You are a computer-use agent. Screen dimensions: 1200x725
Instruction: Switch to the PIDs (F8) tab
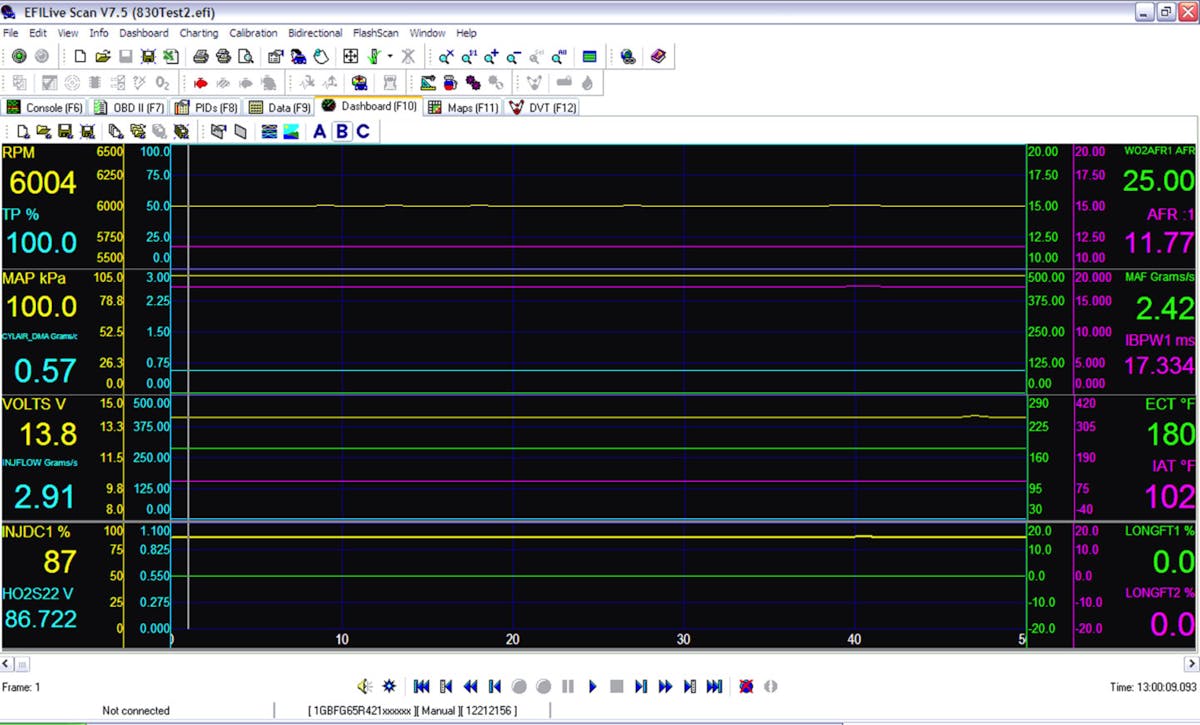pyautogui.click(x=207, y=107)
